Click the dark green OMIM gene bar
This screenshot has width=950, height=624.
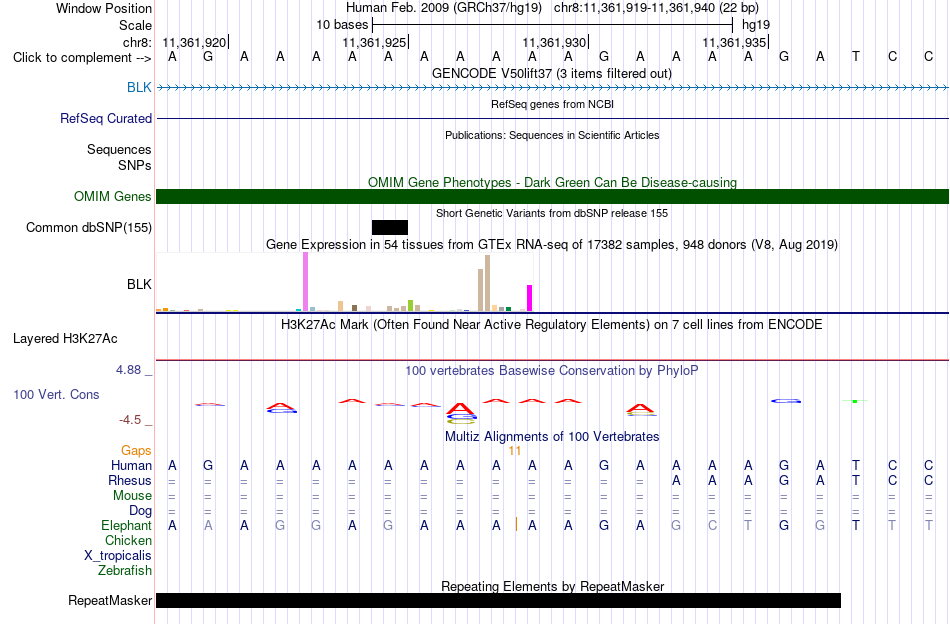pos(553,196)
